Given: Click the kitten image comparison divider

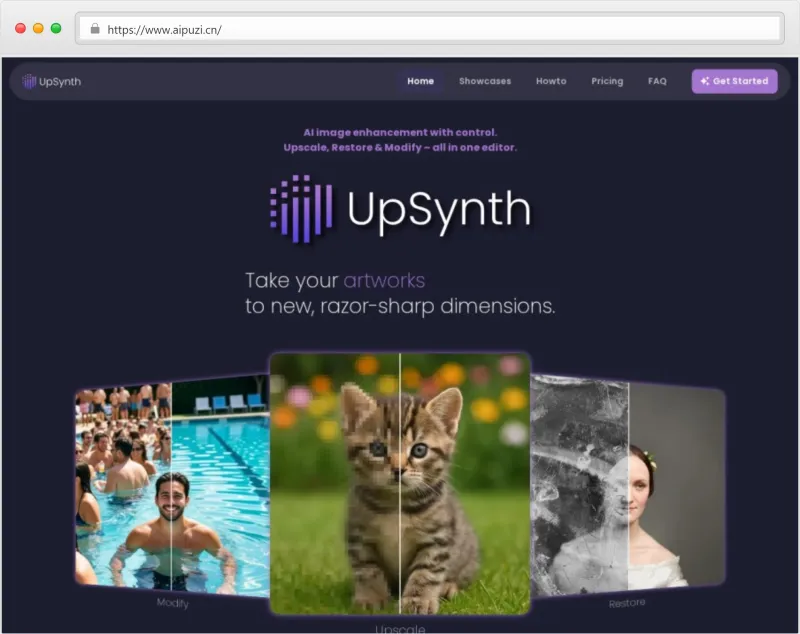Looking at the screenshot, I should 400,483.
